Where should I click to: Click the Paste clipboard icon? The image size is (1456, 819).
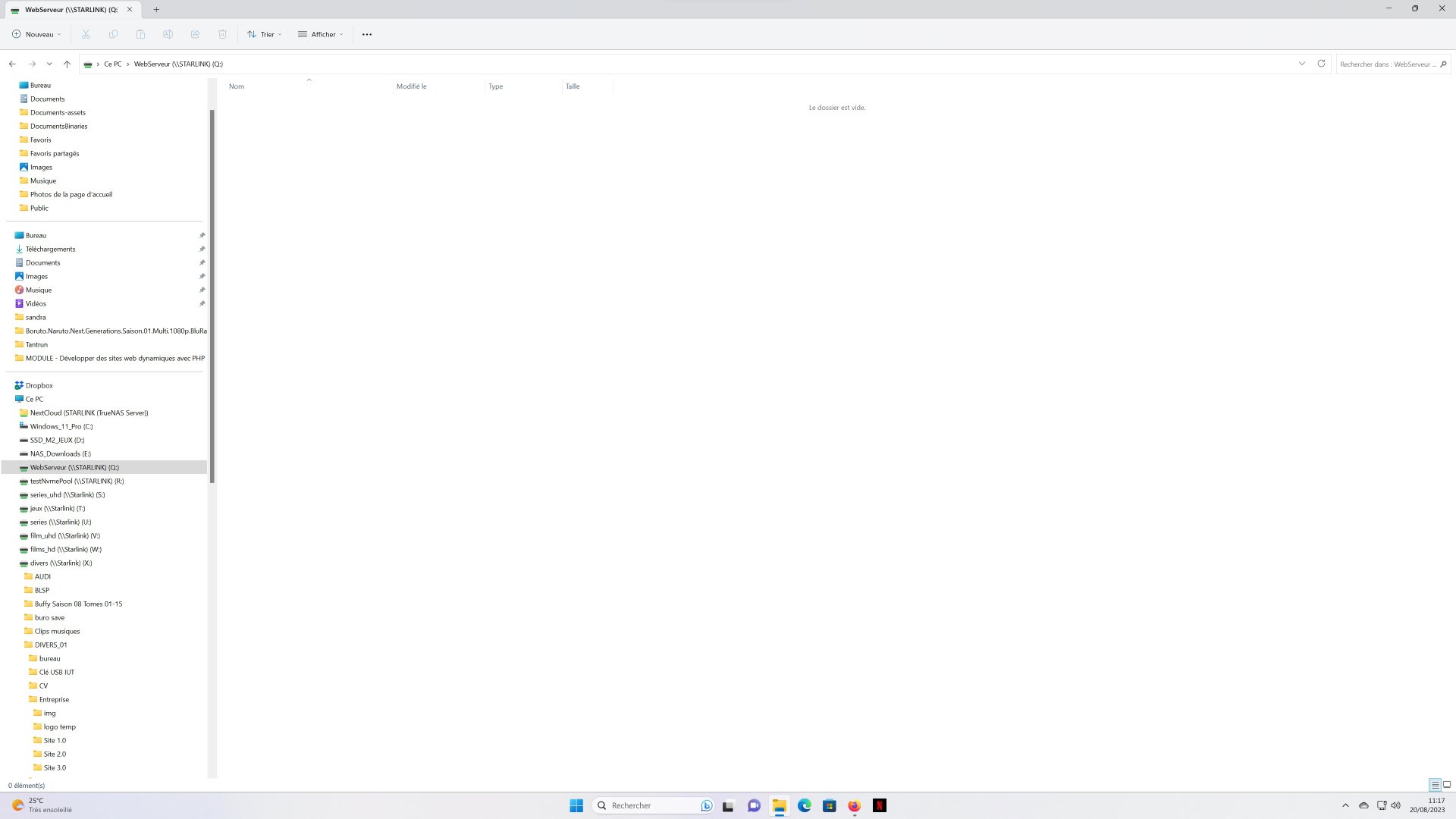(140, 34)
